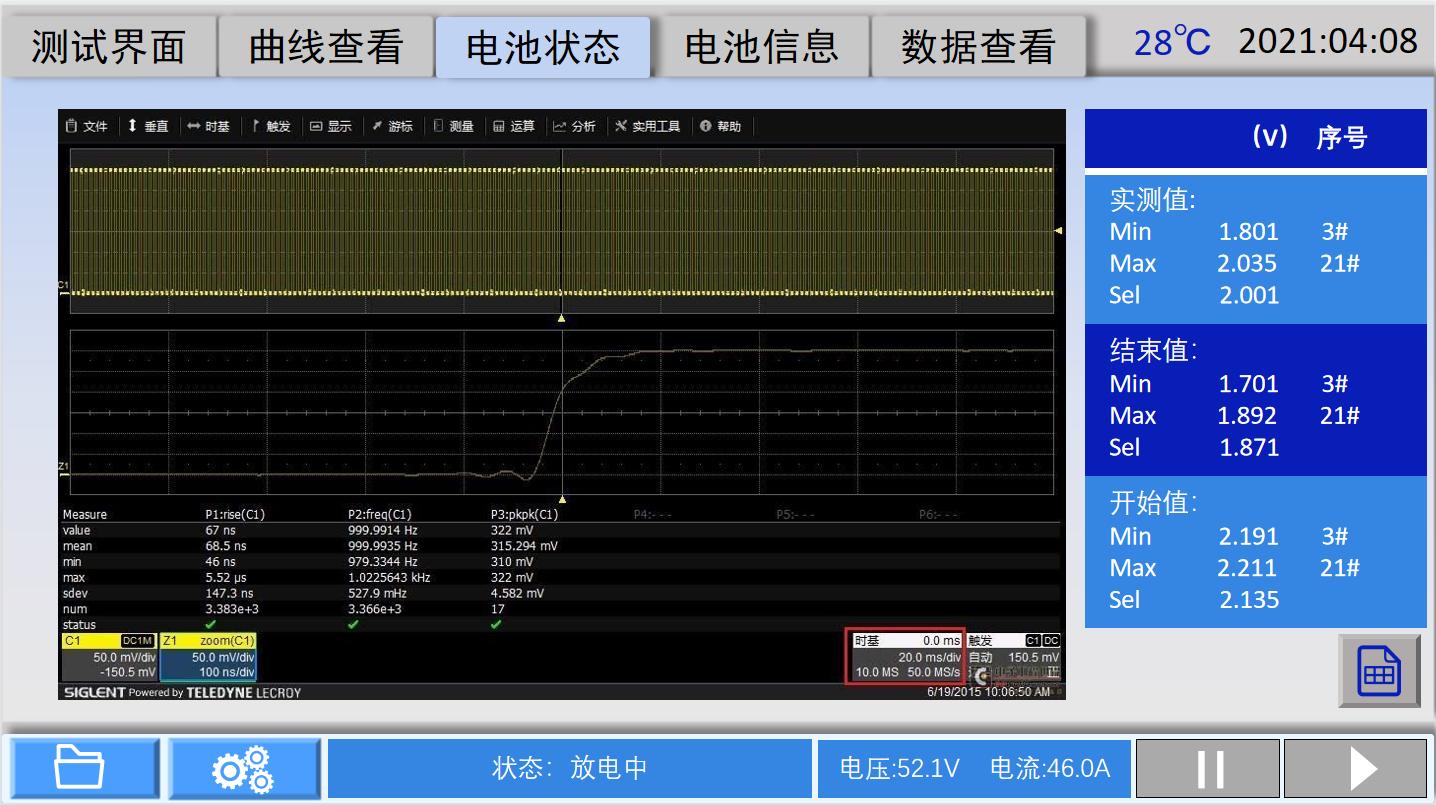Open the folder icon button

80,768
